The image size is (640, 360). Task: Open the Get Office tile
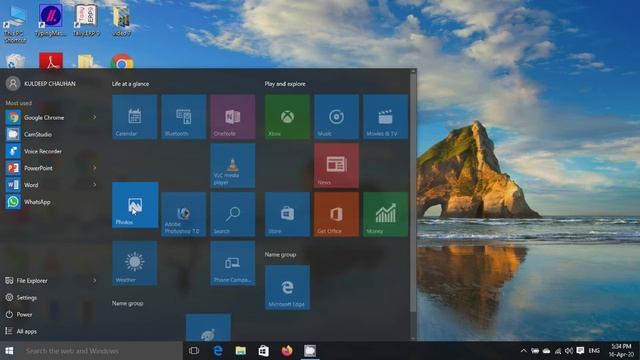click(336, 214)
